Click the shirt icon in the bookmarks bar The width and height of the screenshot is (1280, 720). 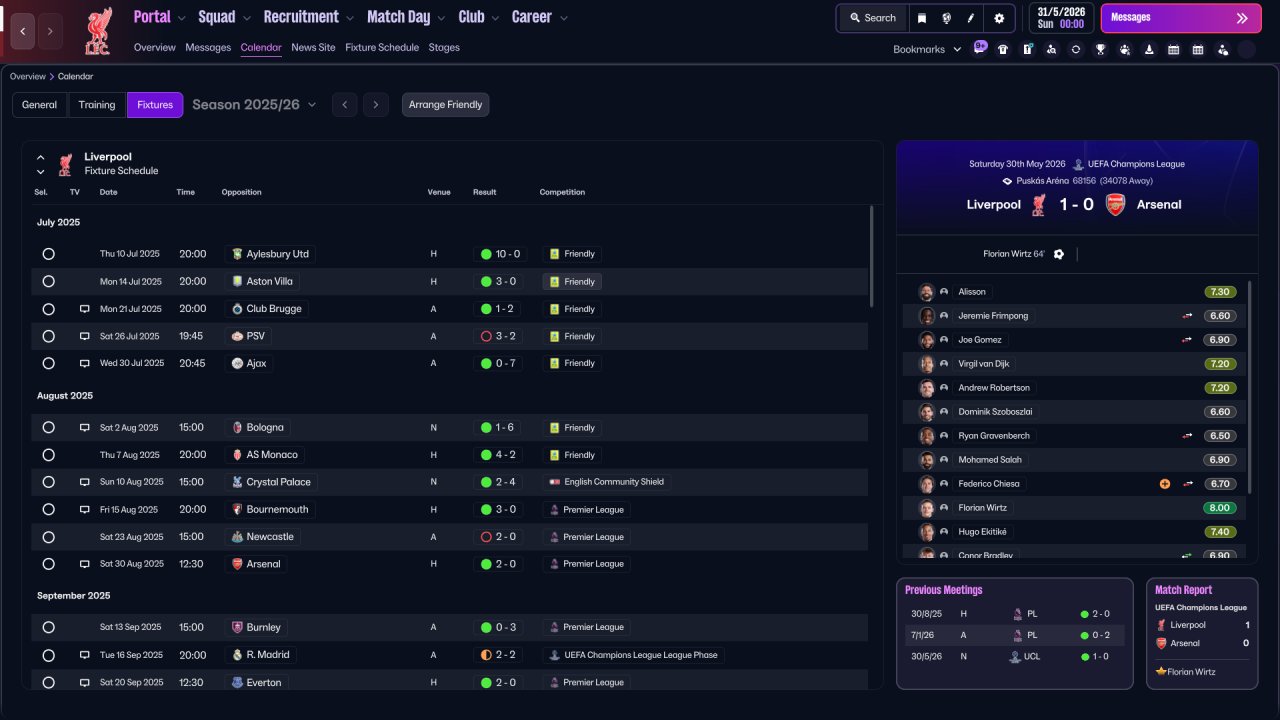[1003, 49]
